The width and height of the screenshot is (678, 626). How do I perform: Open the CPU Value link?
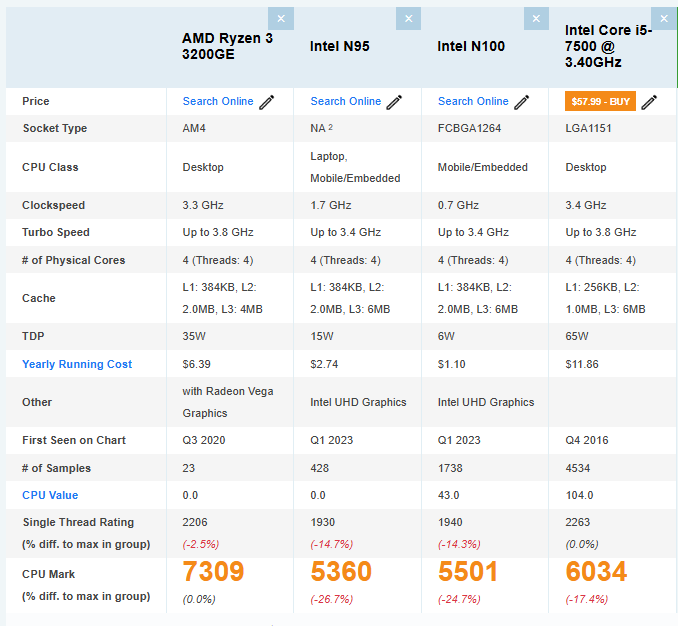[x=50, y=495]
